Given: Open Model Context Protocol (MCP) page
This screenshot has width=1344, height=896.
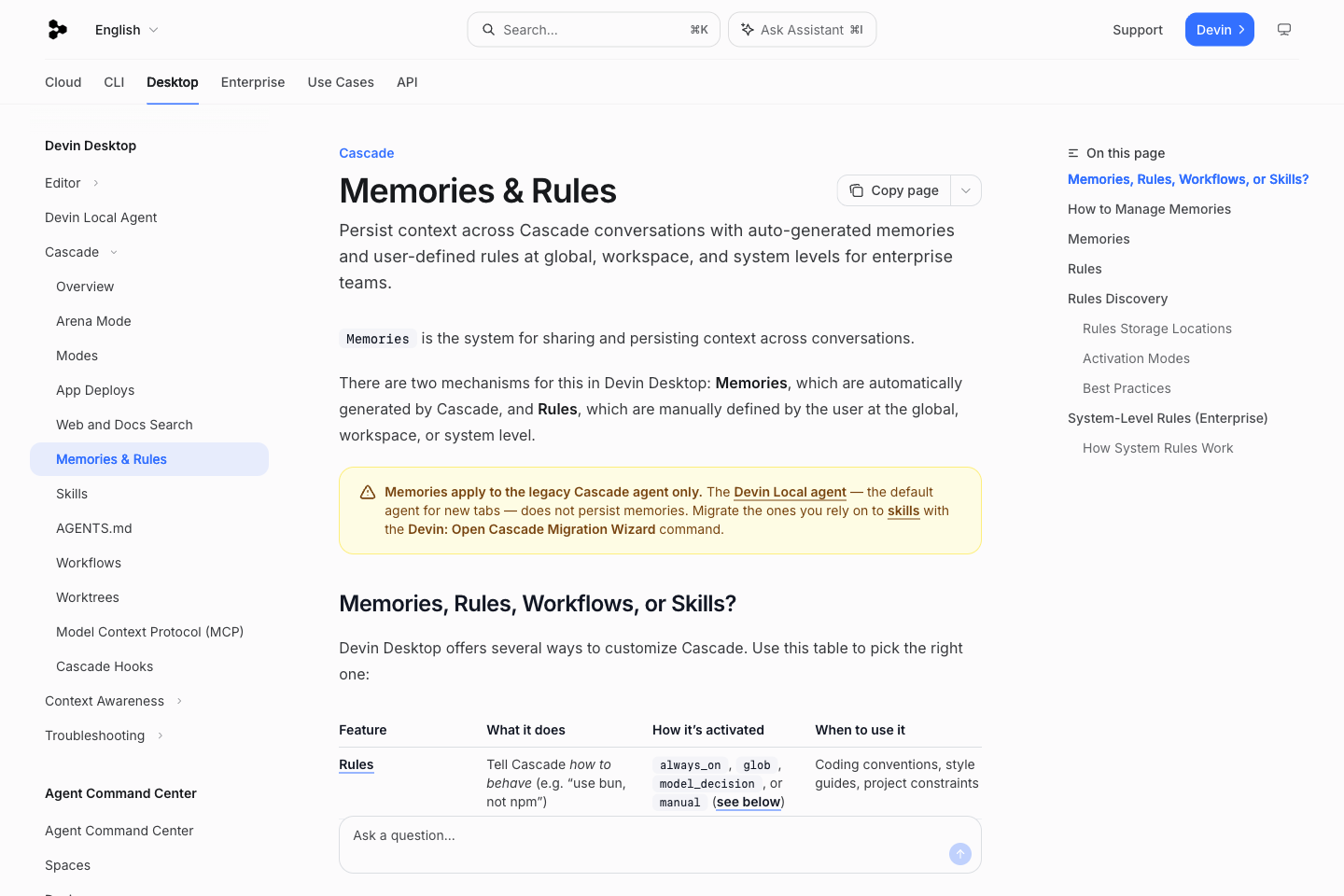Looking at the screenshot, I should (x=149, y=632).
